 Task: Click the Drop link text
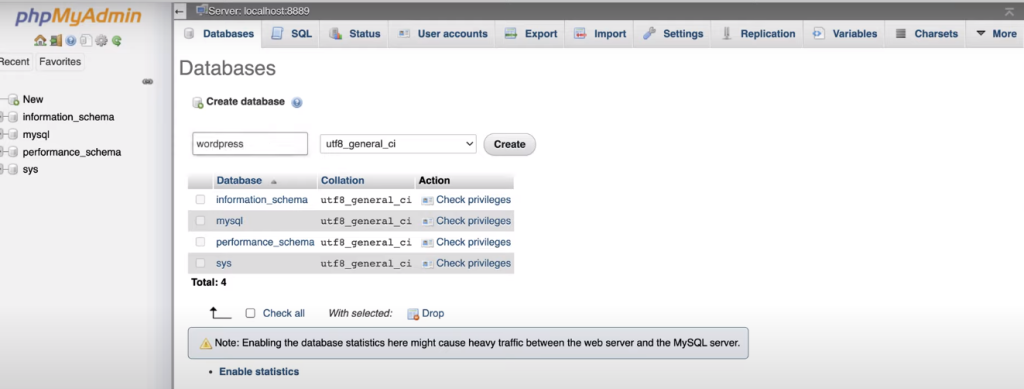pyautogui.click(x=433, y=313)
